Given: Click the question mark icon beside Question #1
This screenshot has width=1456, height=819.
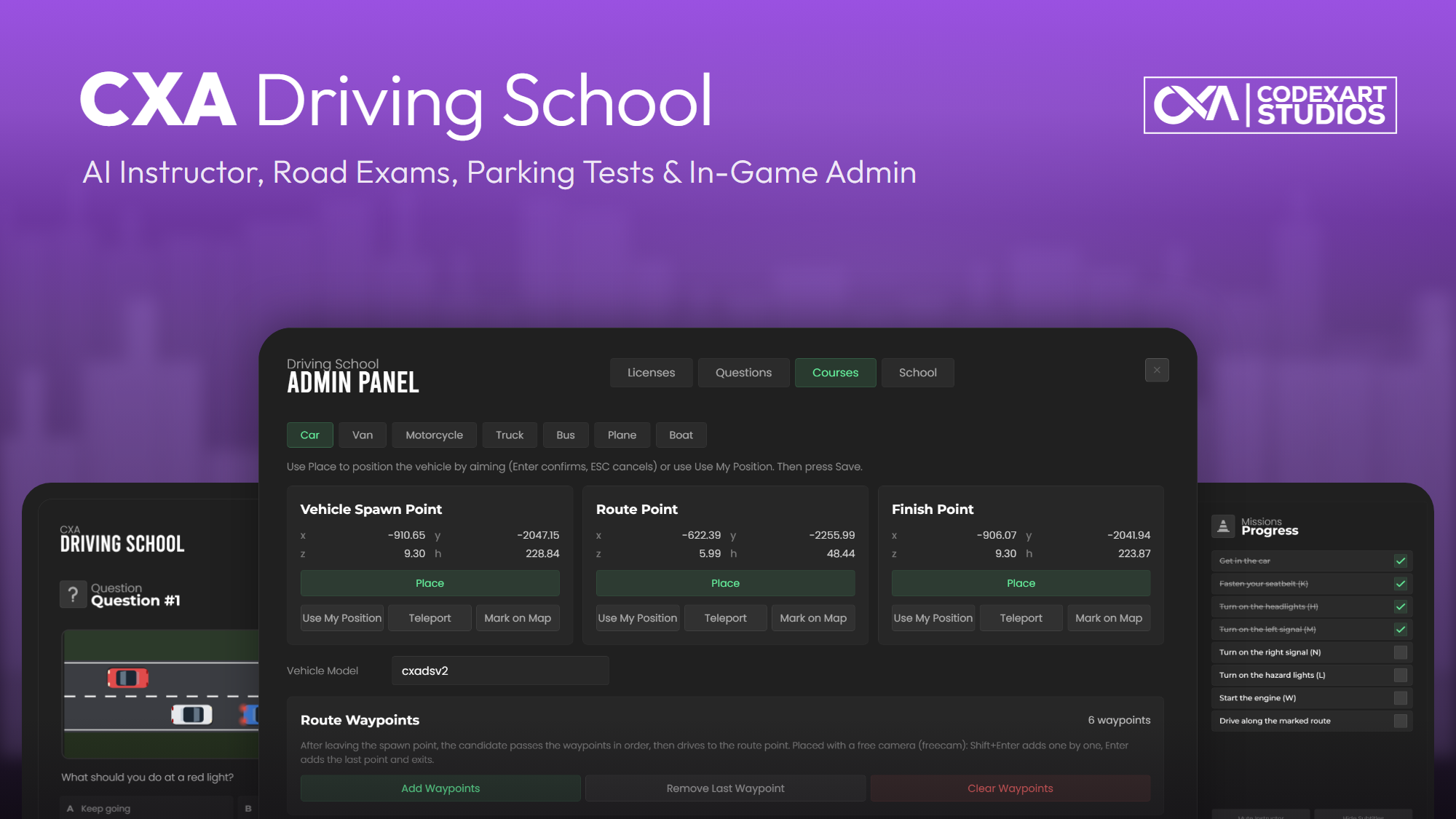Looking at the screenshot, I should (73, 595).
